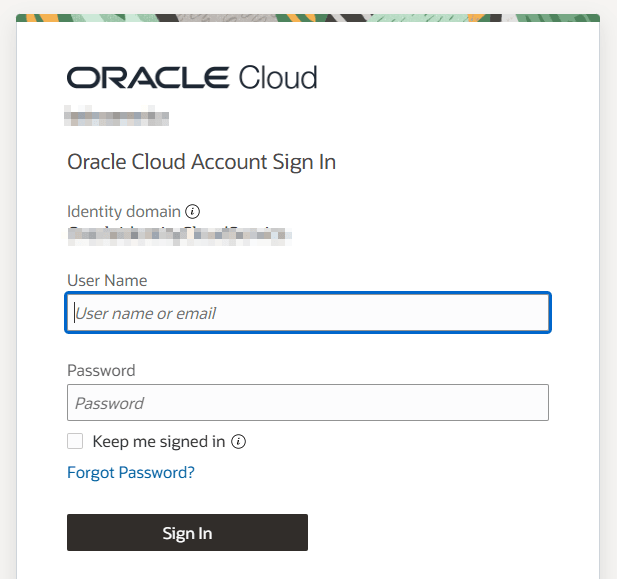This screenshot has height=579, width=617.
Task: Click the info icon beside Keep me signed in
Action: [x=238, y=442]
